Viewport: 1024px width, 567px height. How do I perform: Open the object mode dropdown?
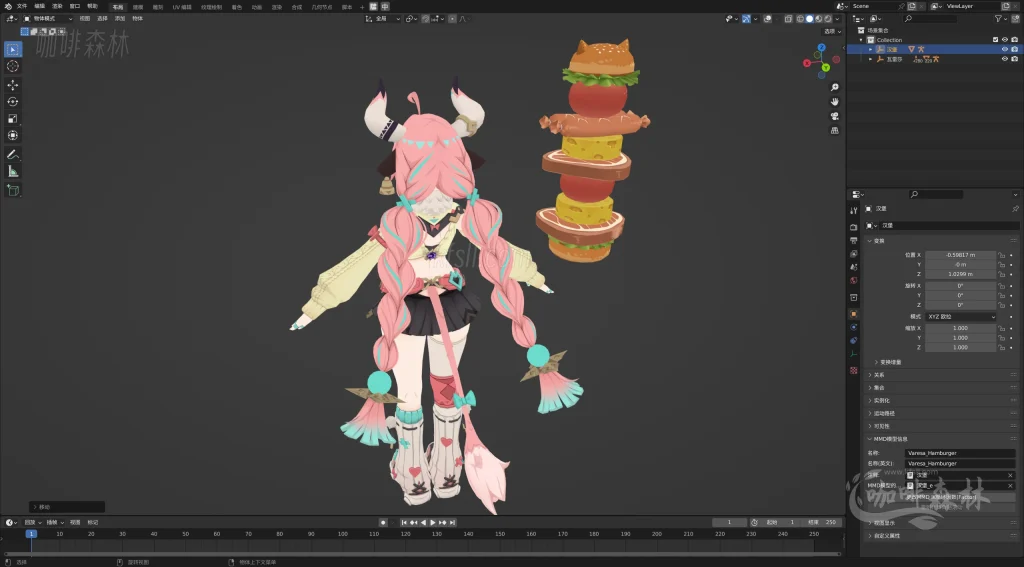48,19
